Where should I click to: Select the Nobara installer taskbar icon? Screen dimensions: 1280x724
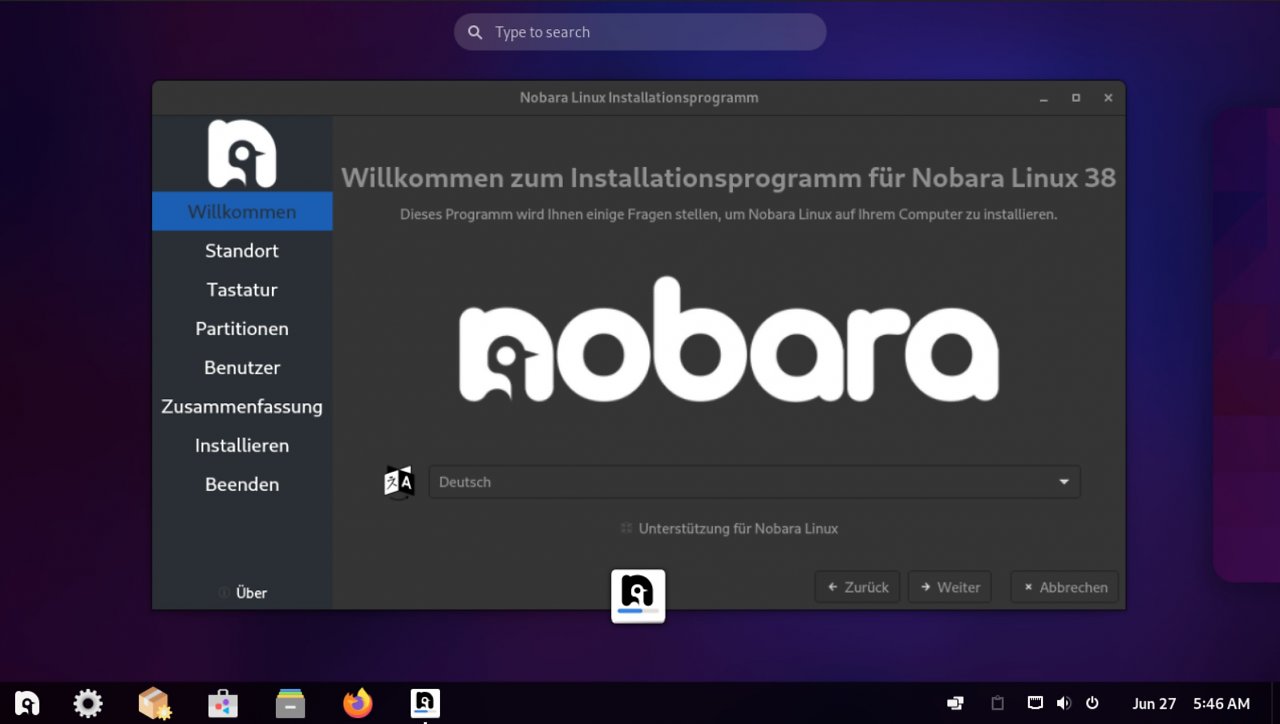pyautogui.click(x=425, y=704)
